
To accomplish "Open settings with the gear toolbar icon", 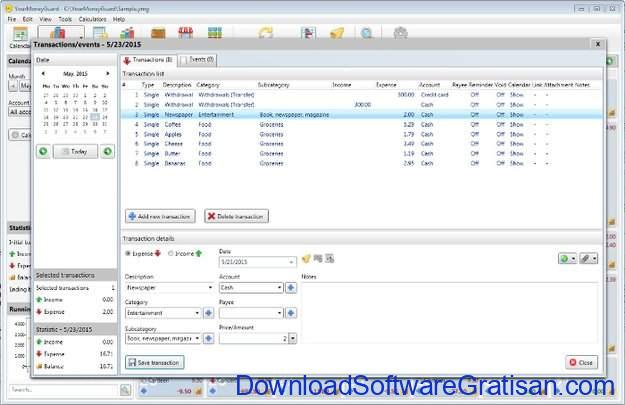I will pos(400,33).
